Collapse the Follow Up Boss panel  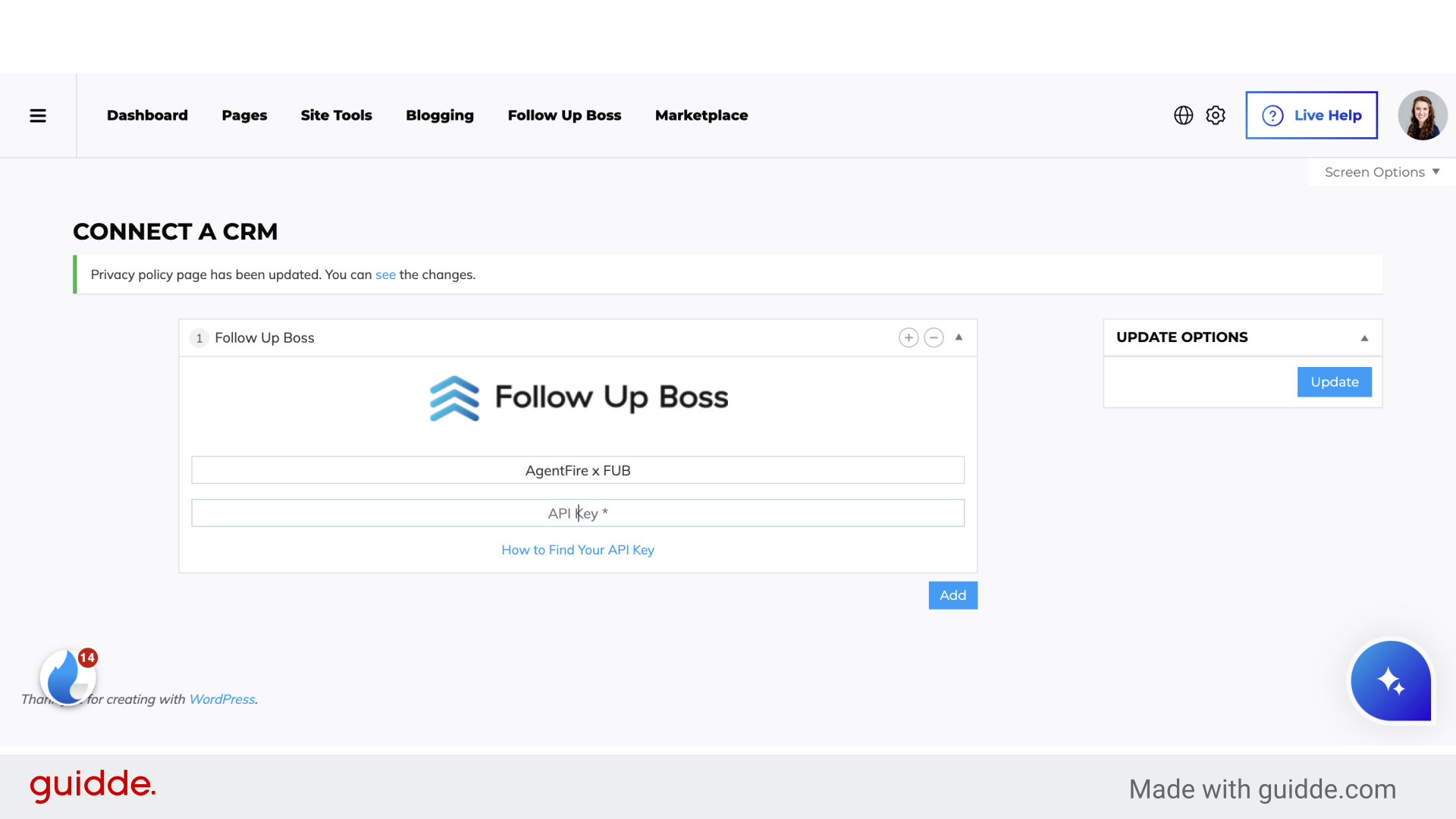tap(959, 337)
